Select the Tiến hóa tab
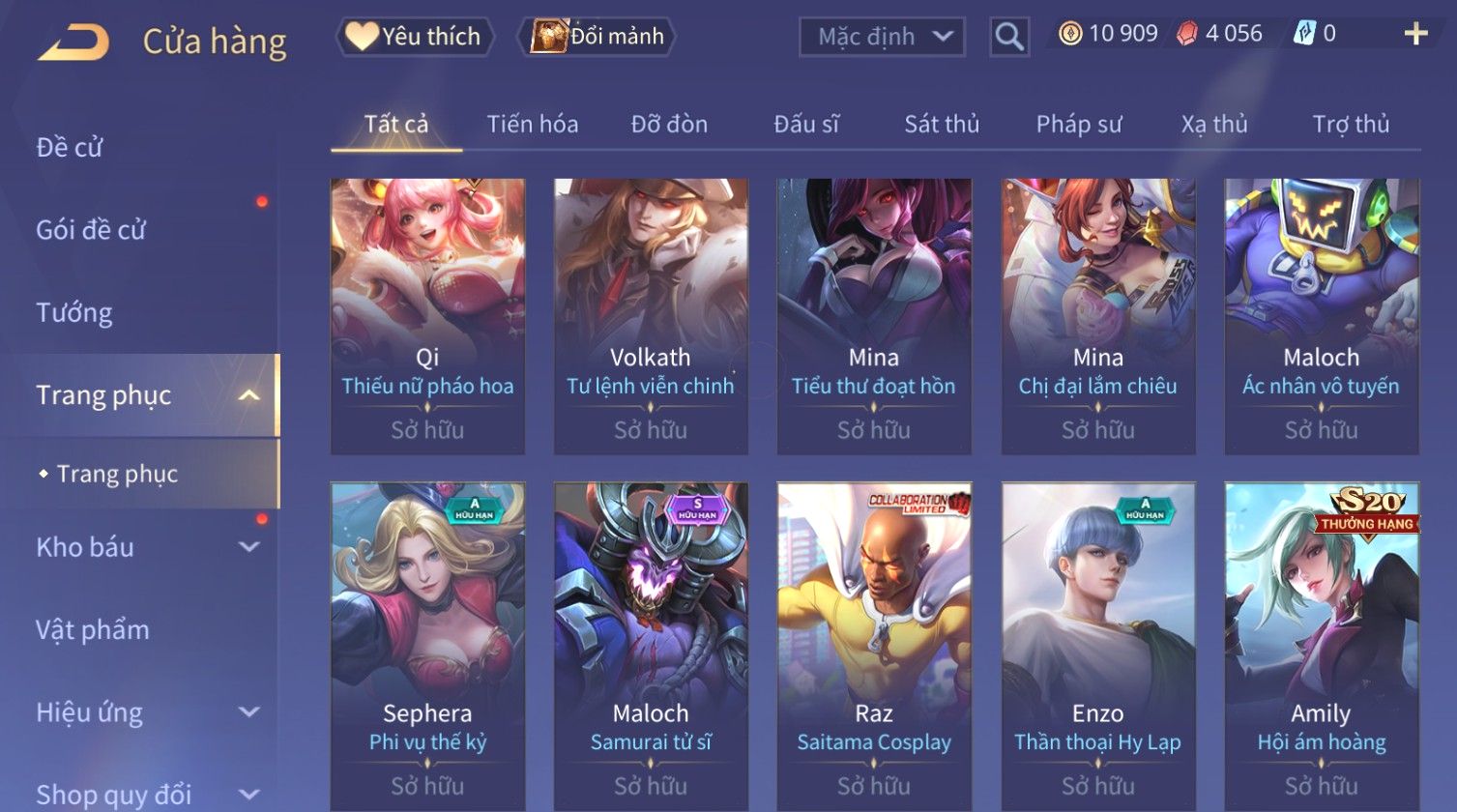1457x812 pixels. pyautogui.click(x=533, y=124)
